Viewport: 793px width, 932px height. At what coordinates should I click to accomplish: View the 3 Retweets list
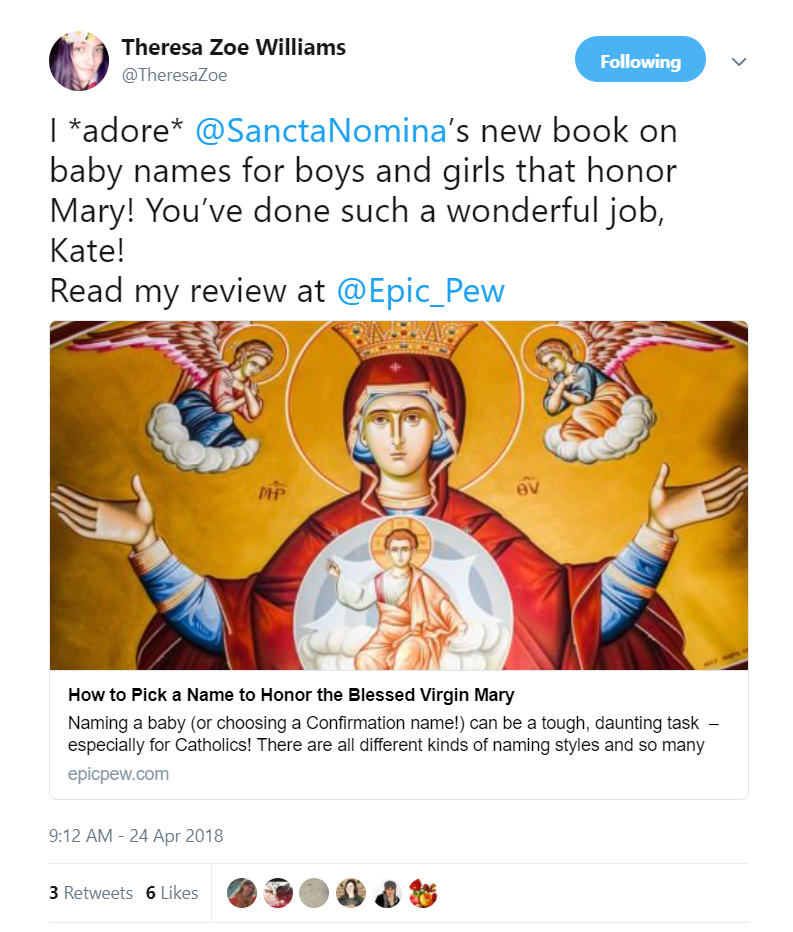tap(91, 893)
